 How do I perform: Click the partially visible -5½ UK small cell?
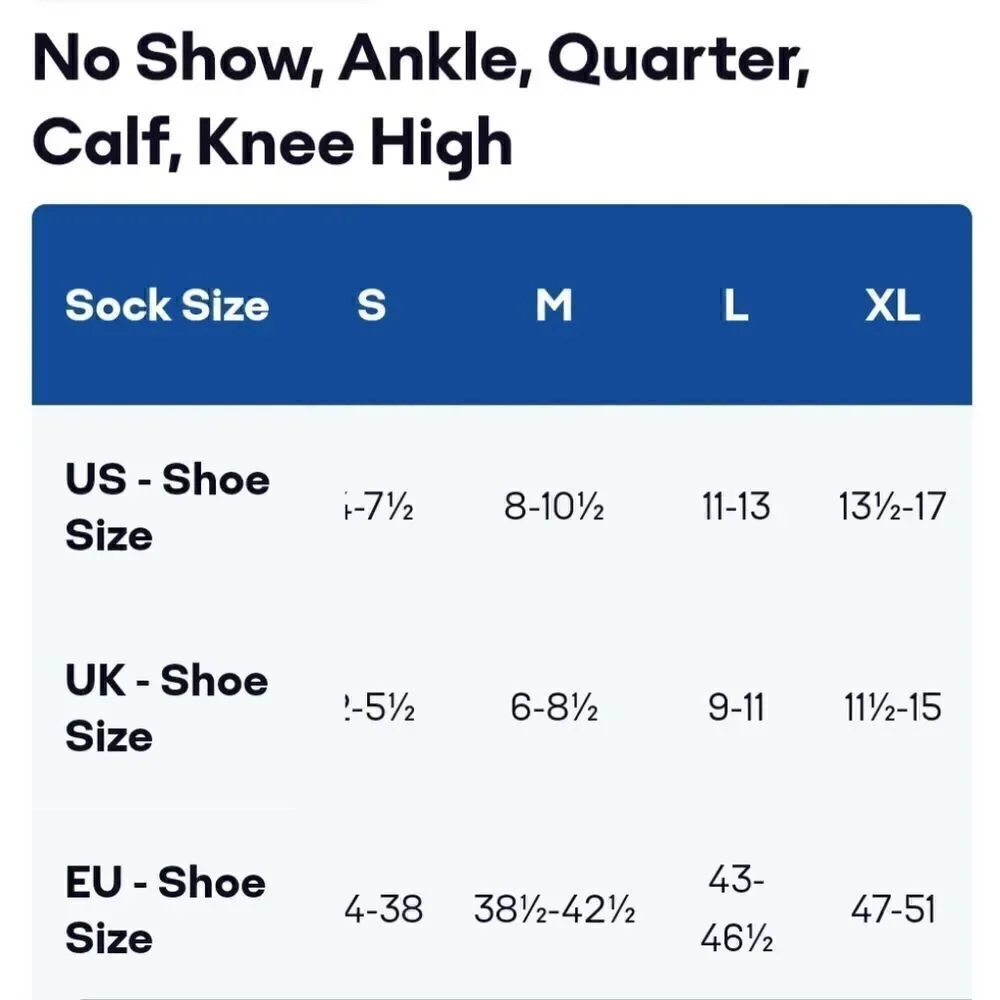(x=379, y=708)
